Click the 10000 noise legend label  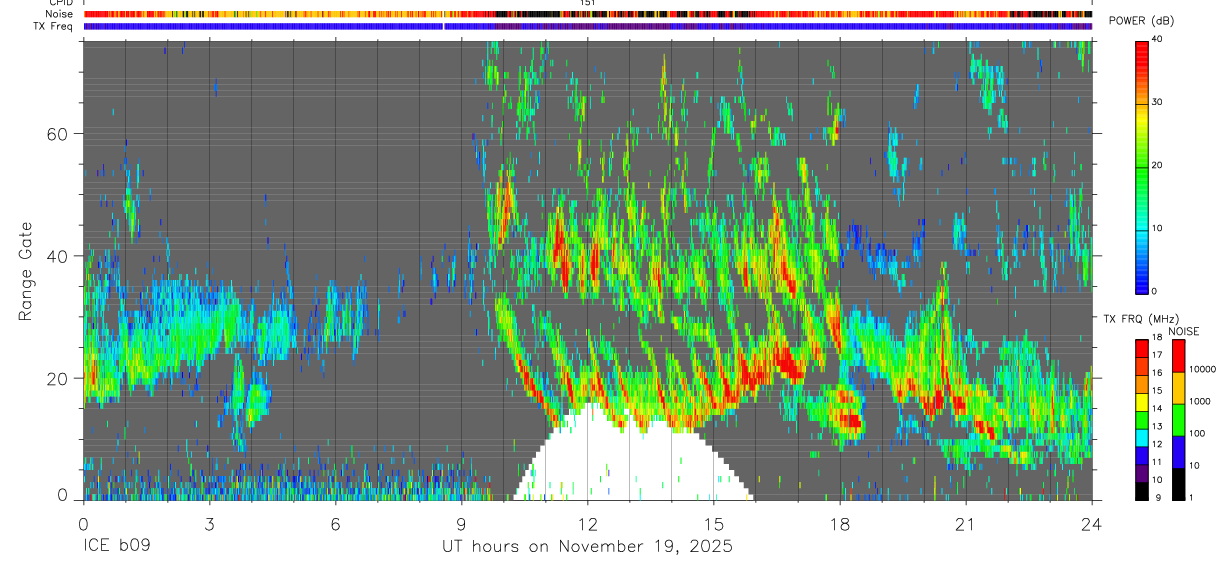[1201, 369]
